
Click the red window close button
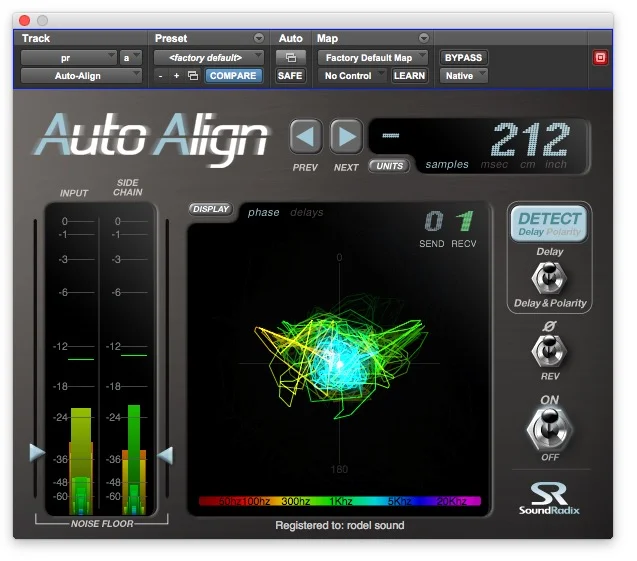[x=24, y=20]
